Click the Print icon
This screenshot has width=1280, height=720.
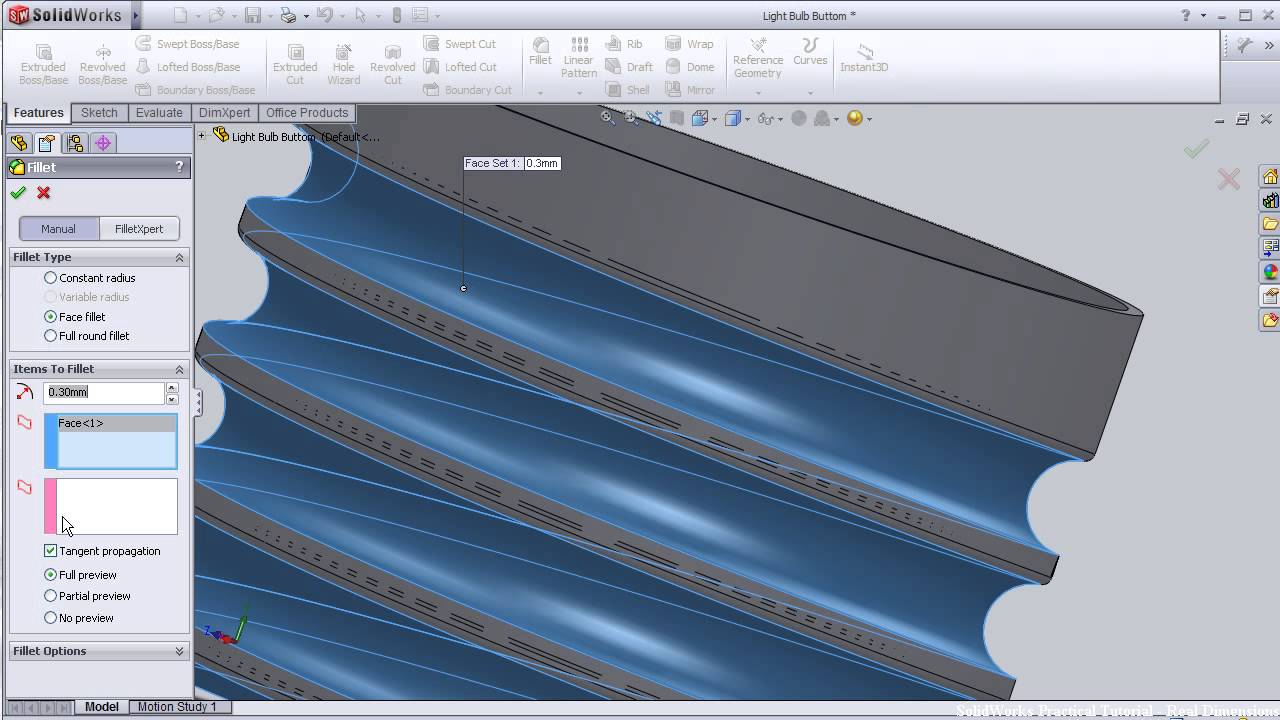tap(288, 15)
